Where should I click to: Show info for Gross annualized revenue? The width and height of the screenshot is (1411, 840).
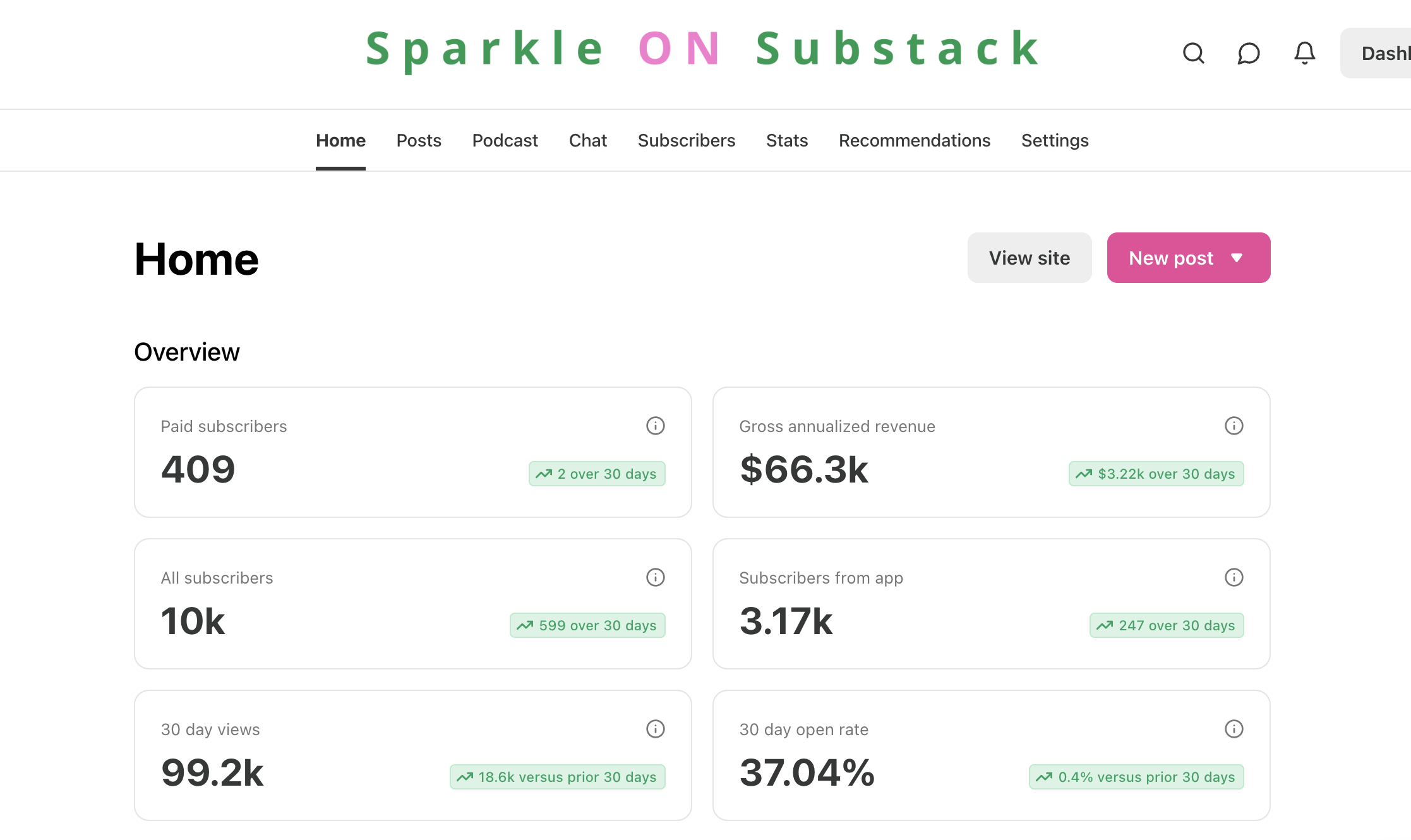click(x=1234, y=426)
